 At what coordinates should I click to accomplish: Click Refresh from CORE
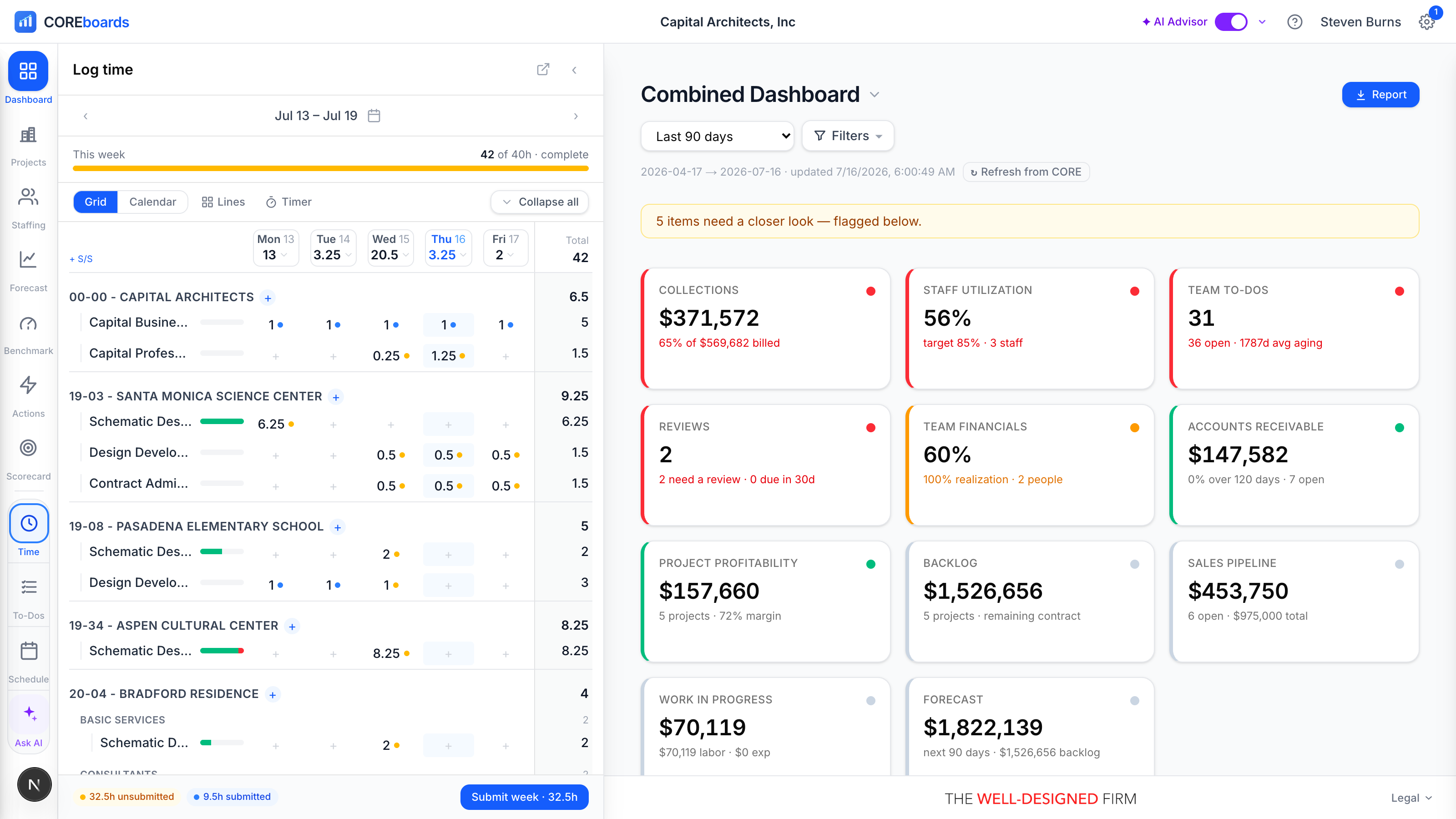pos(1026,172)
